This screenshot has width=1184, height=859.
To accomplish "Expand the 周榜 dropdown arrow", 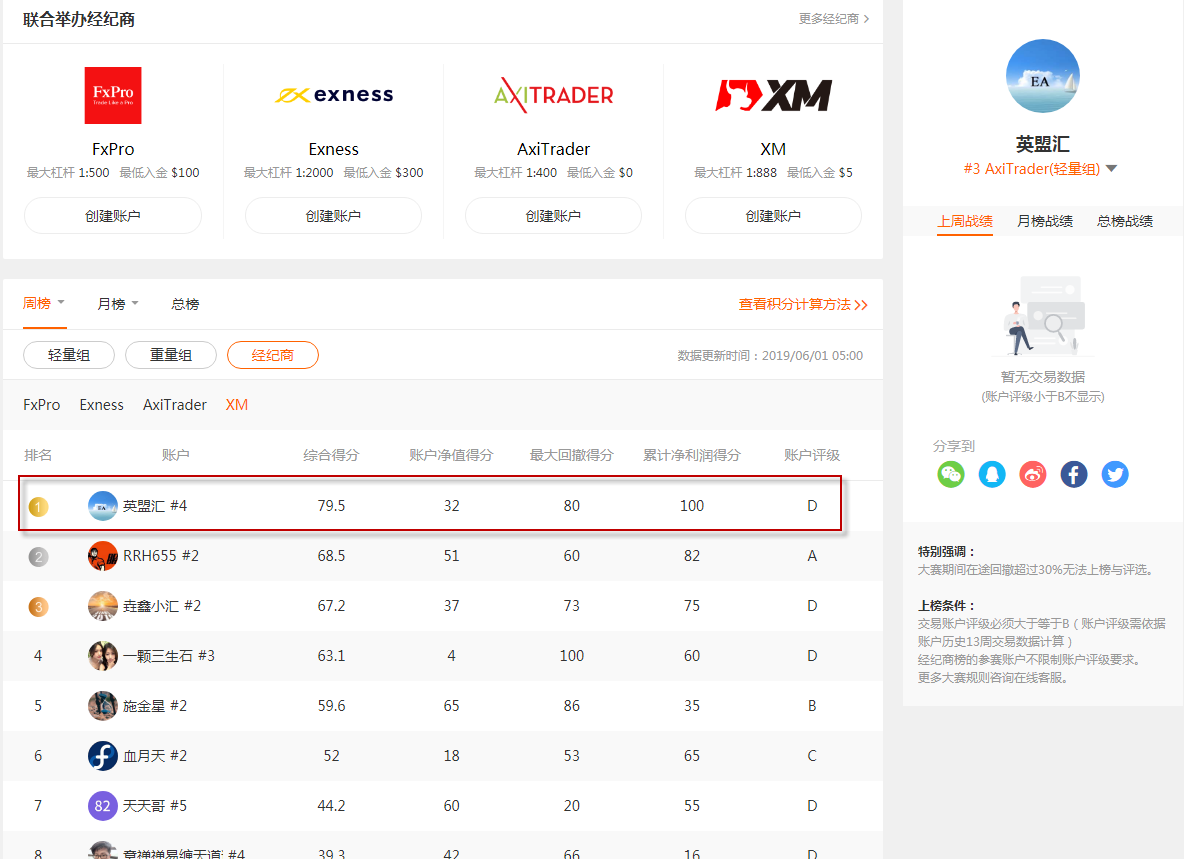I will 61,303.
